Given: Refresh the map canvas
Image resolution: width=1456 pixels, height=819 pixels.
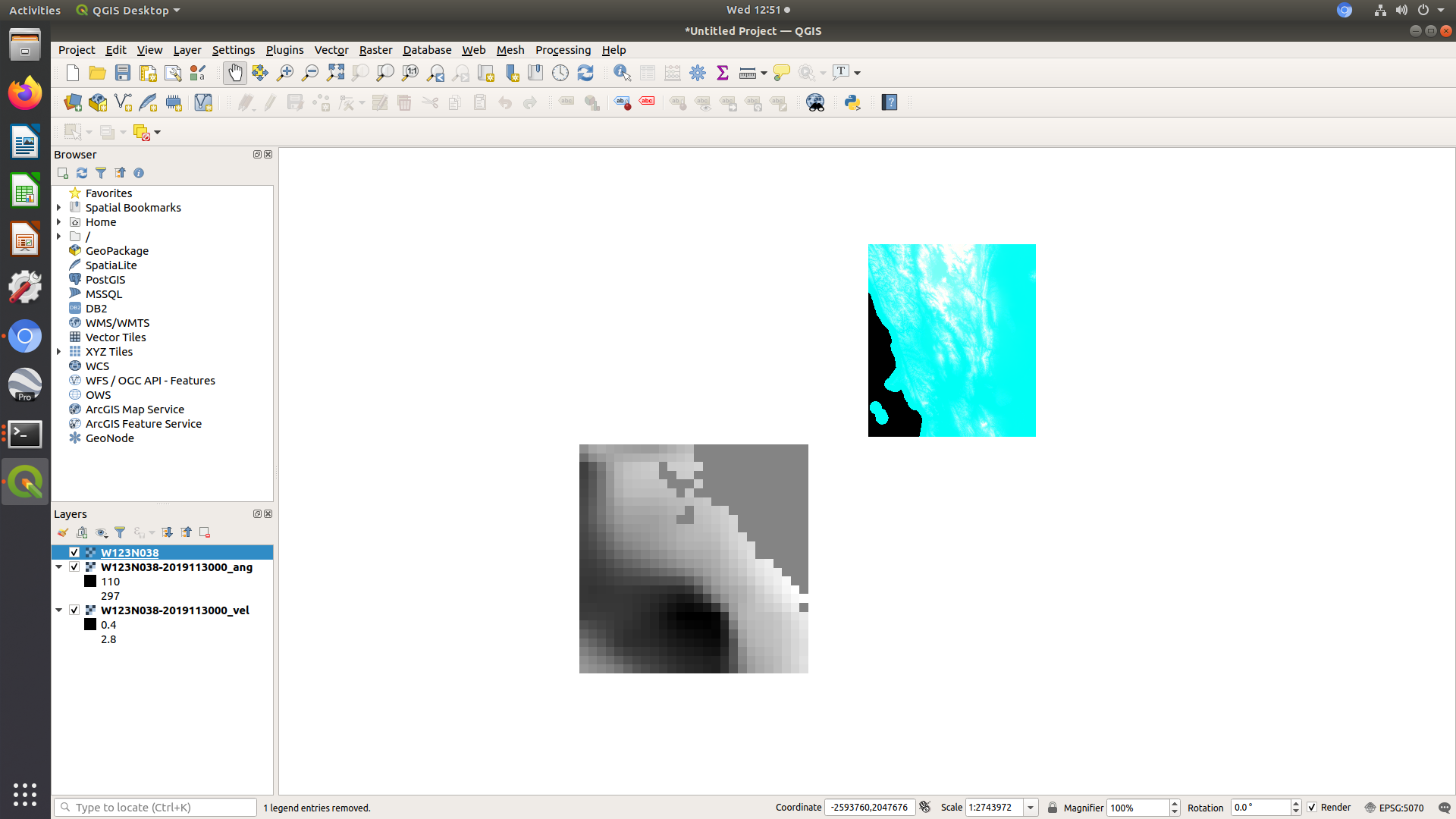Looking at the screenshot, I should point(585,72).
